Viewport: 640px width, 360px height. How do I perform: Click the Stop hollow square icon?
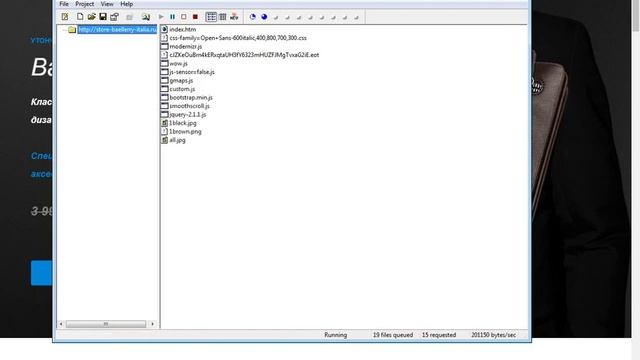184,17
